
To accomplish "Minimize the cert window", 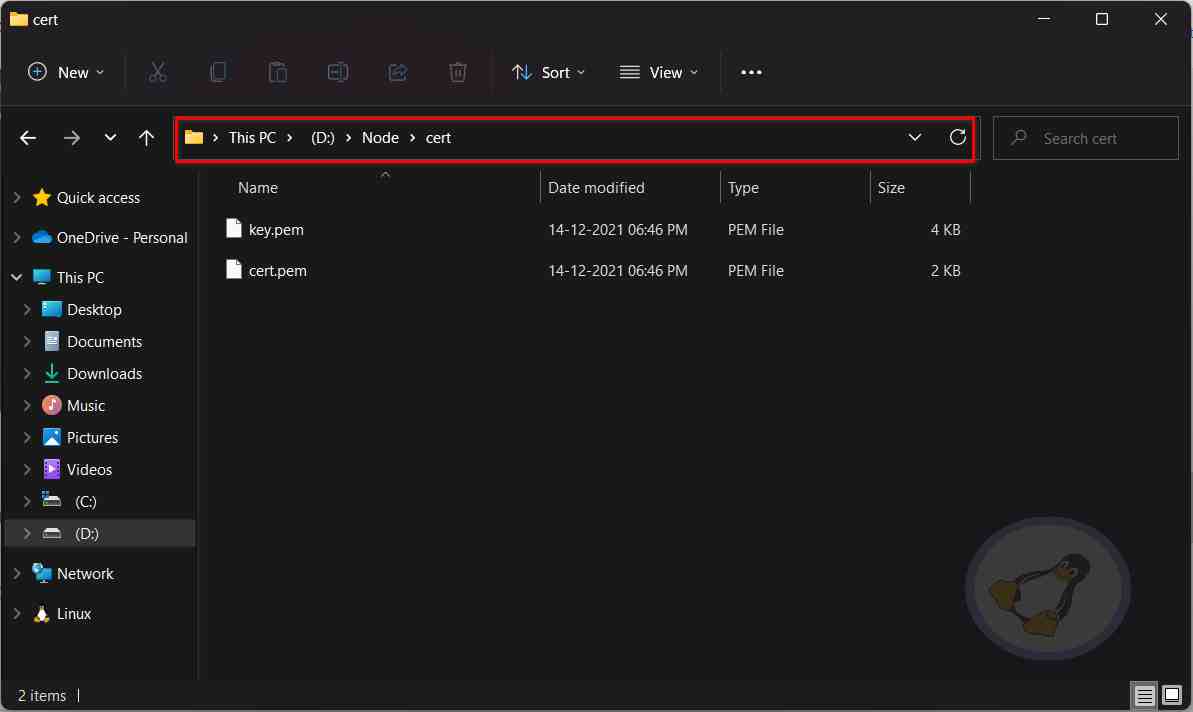I will pyautogui.click(x=1044, y=19).
